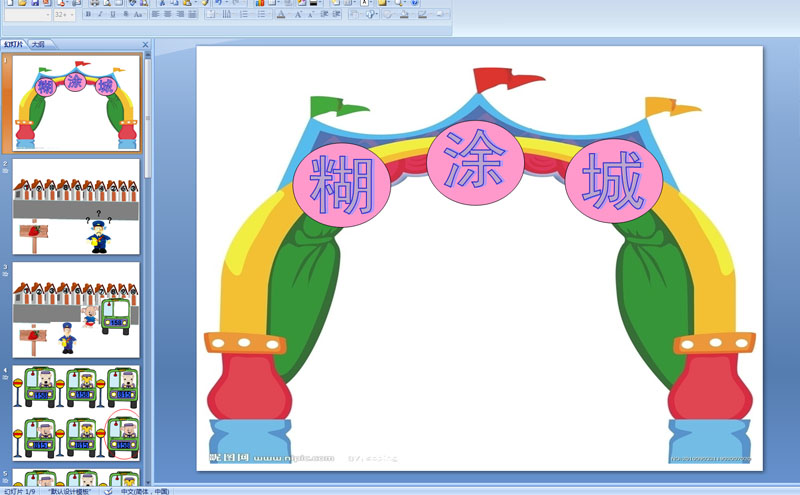The width and height of the screenshot is (800, 495).
Task: Open the AutoShapes icon
Action: click(370, 14)
